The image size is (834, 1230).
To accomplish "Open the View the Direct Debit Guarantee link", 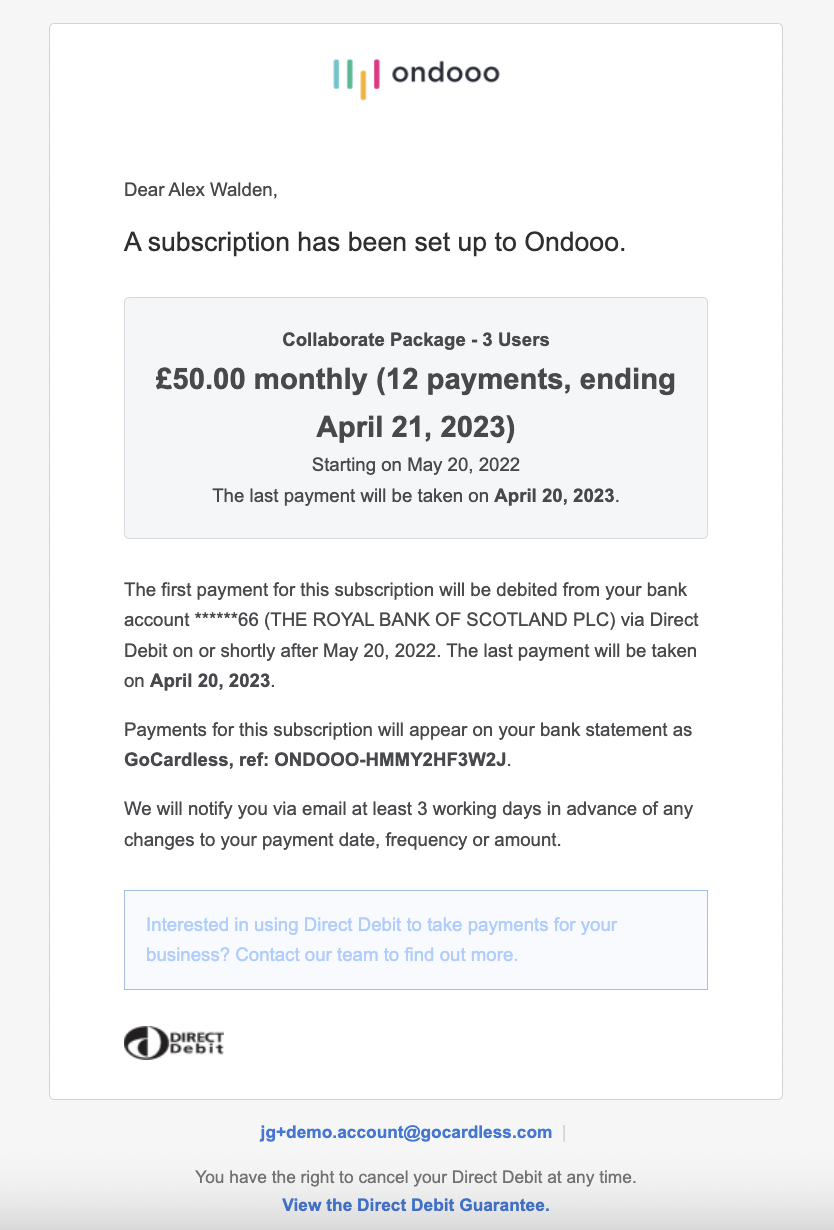I will pos(415,1205).
